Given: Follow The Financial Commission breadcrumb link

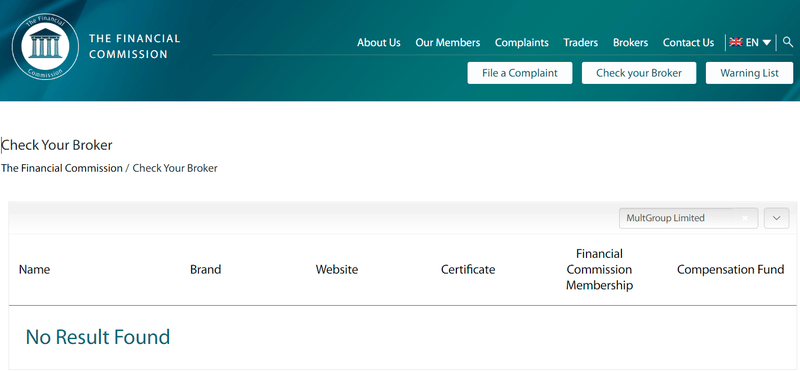Looking at the screenshot, I should click(62, 168).
